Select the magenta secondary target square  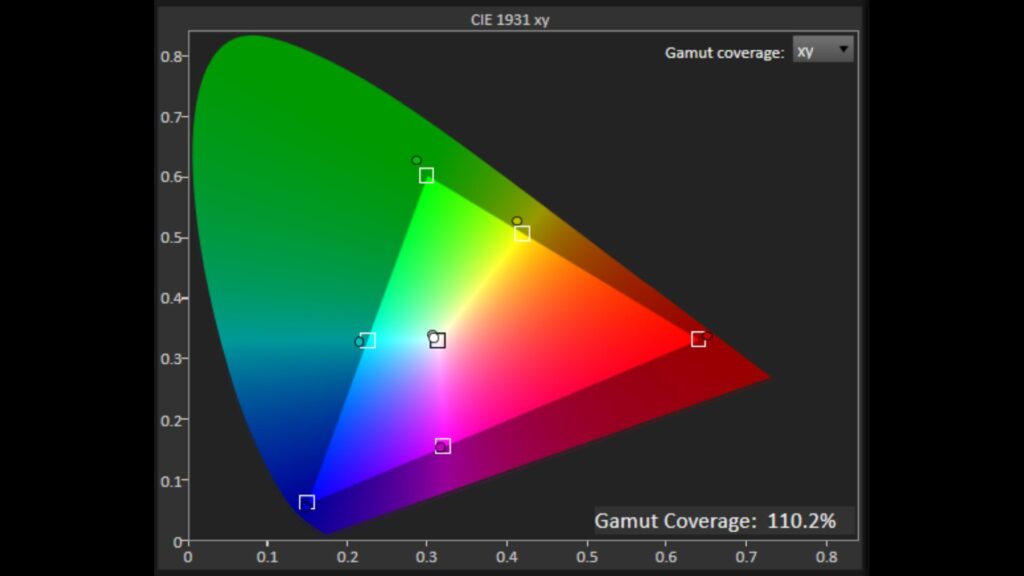click(443, 446)
